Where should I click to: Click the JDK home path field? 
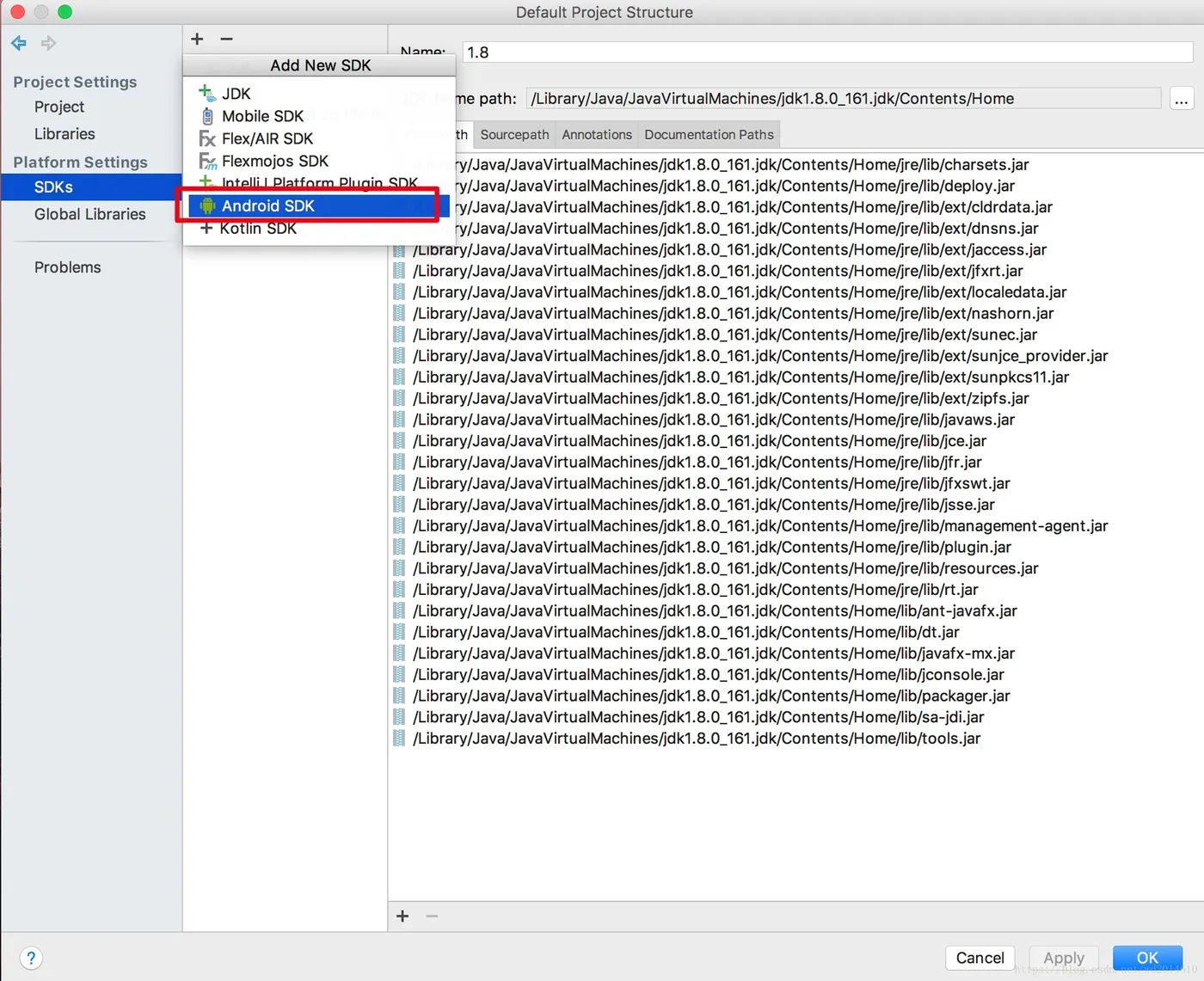point(843,99)
